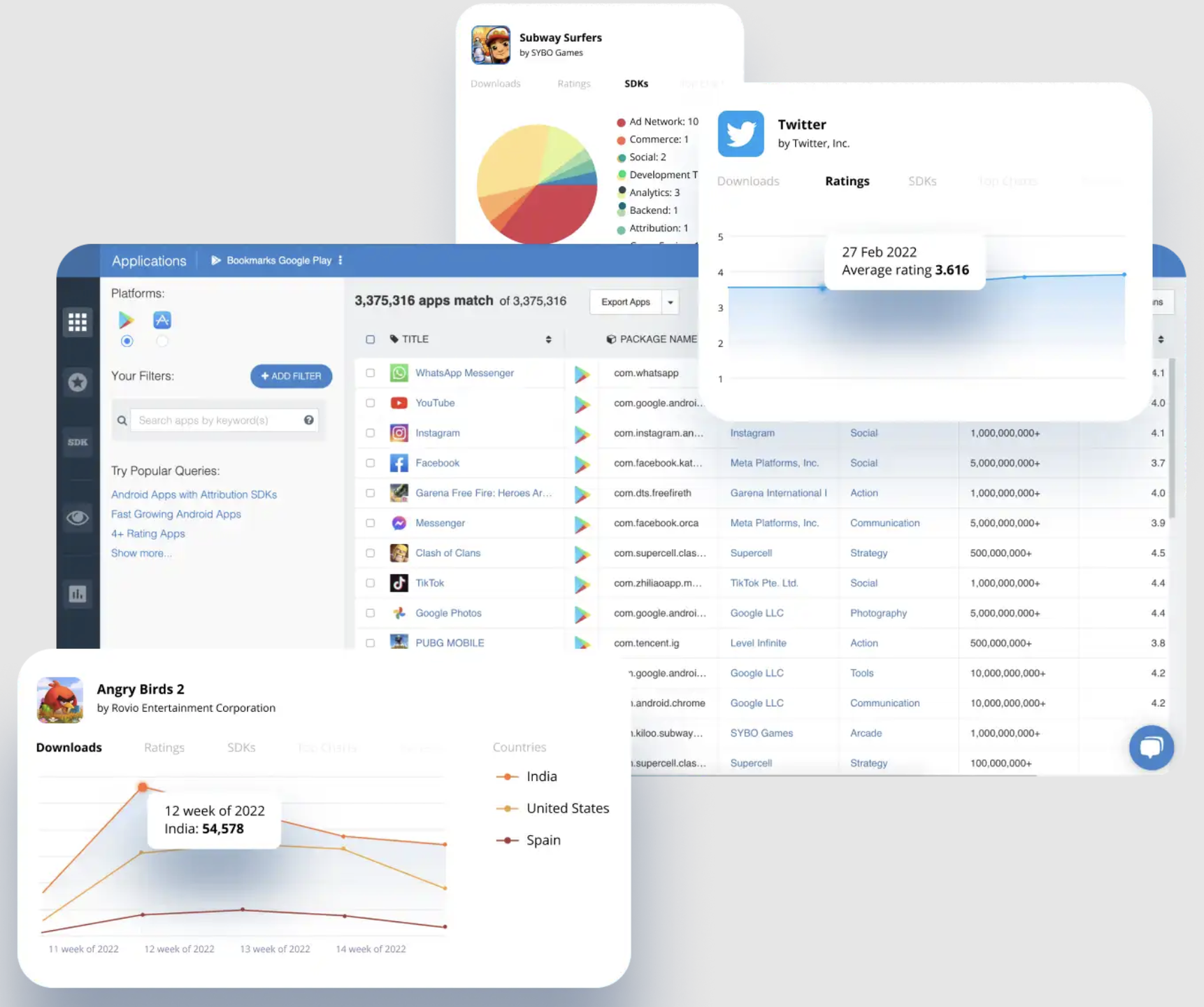Open the search keyword help icon
Viewport: 1204px width, 1007px height.
308,420
